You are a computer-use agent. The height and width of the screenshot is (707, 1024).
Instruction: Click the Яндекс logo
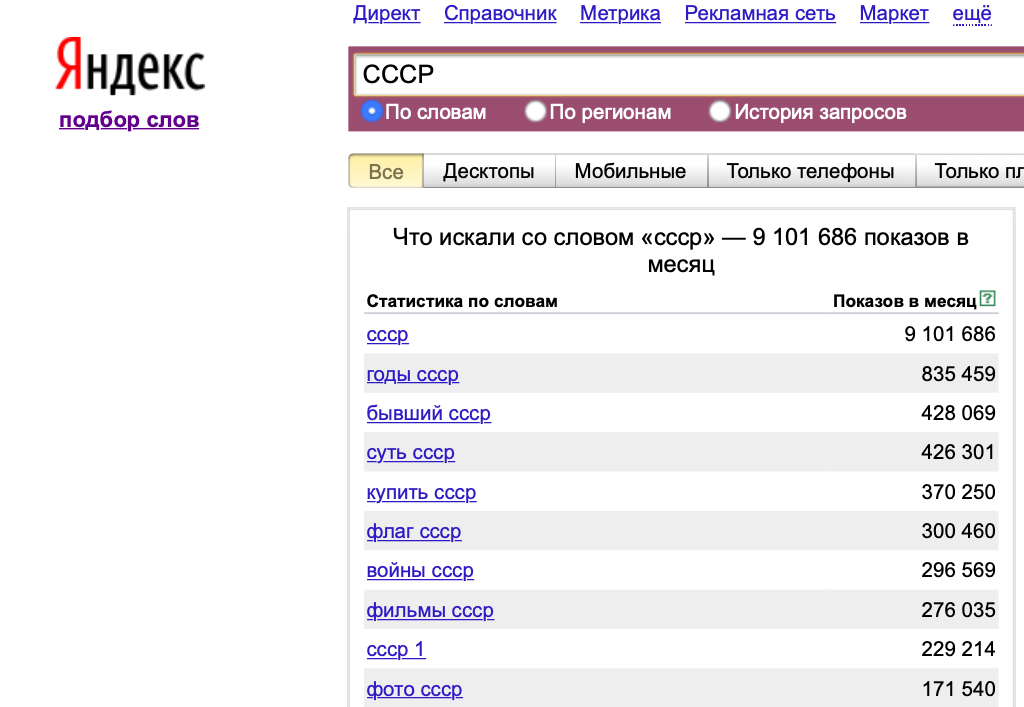point(130,66)
